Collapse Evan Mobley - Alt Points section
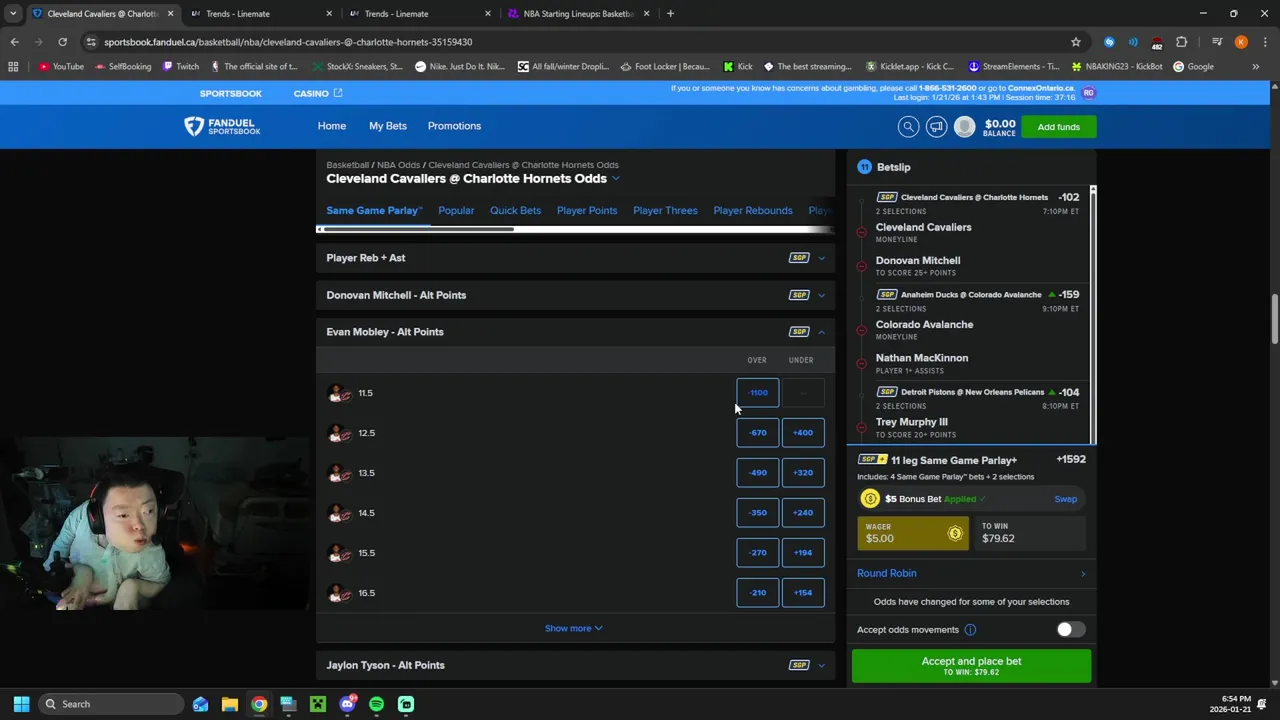This screenshot has height=720, width=1280. point(575,332)
